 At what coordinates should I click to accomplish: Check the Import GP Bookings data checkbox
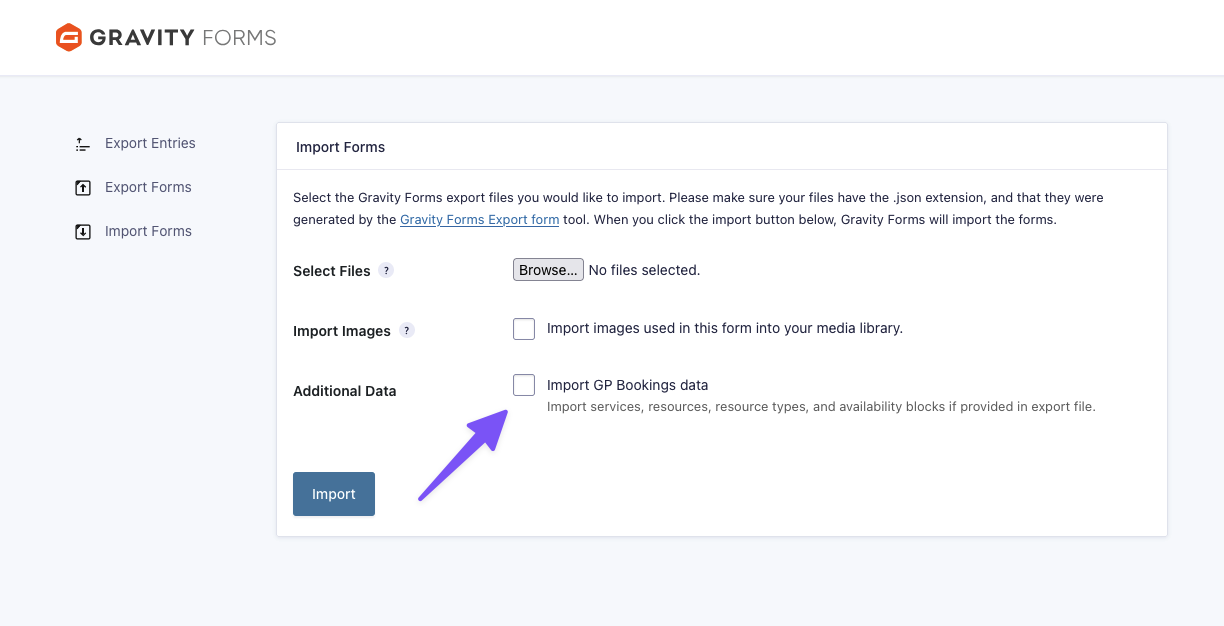point(524,385)
